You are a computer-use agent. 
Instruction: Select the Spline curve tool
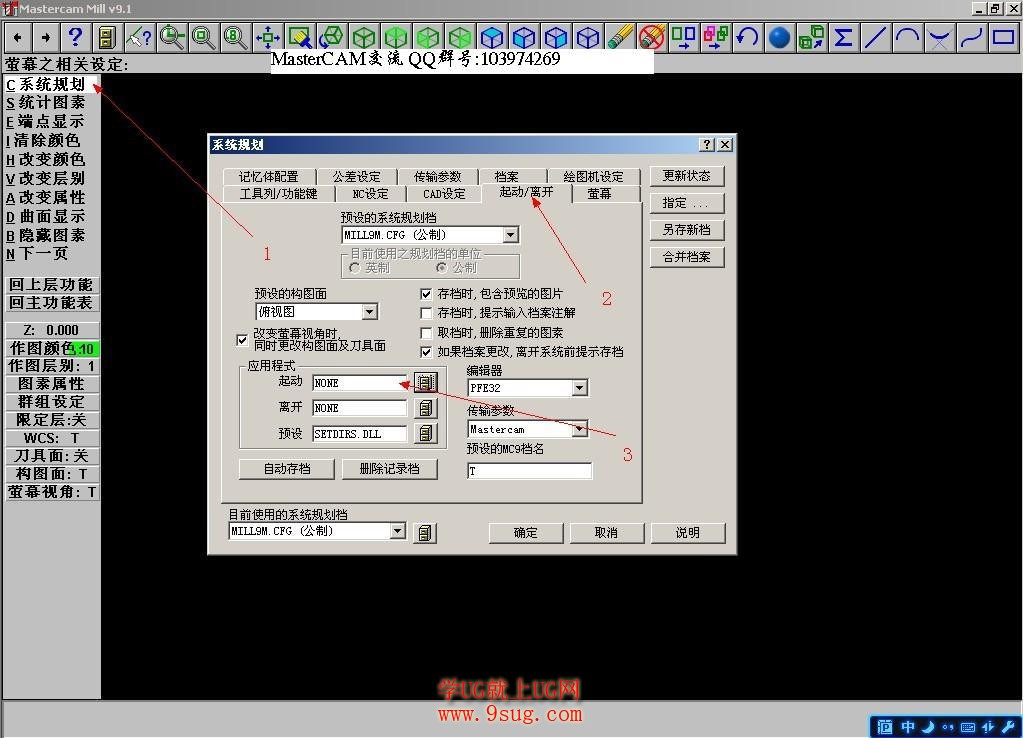click(971, 37)
